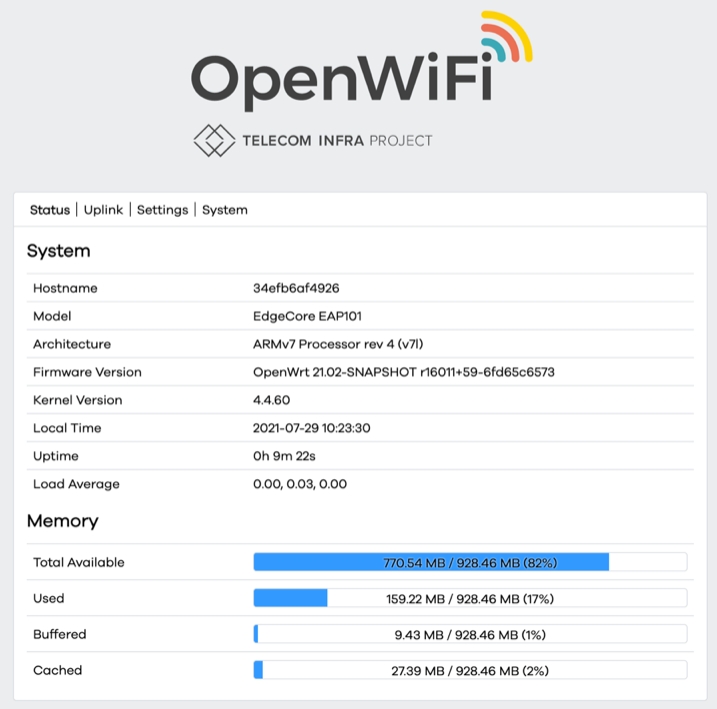Viewport: 717px width, 709px height.
Task: Click the kernel version 4.4.60
Action: click(272, 400)
